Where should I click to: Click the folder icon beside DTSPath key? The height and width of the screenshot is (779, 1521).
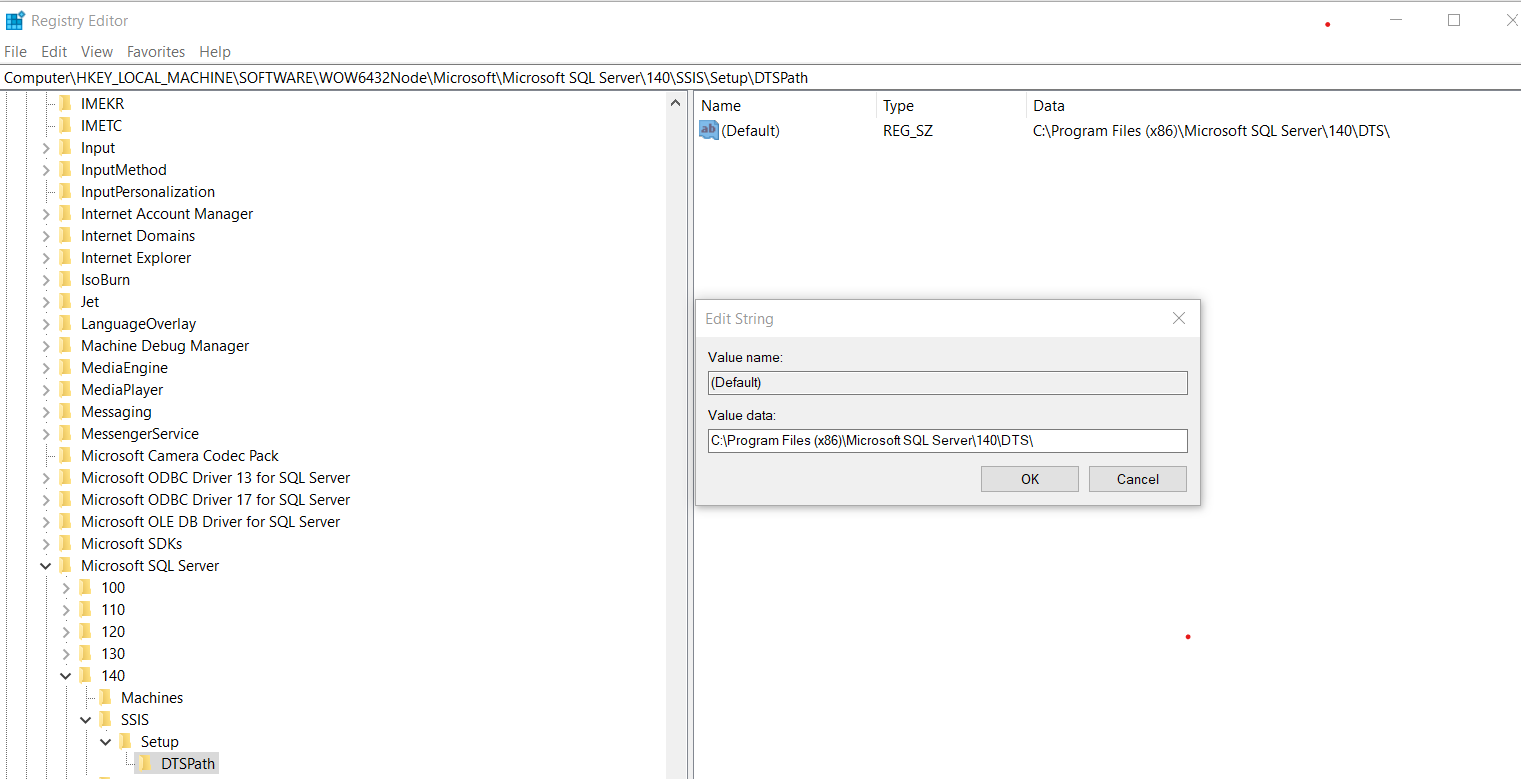pyautogui.click(x=146, y=763)
